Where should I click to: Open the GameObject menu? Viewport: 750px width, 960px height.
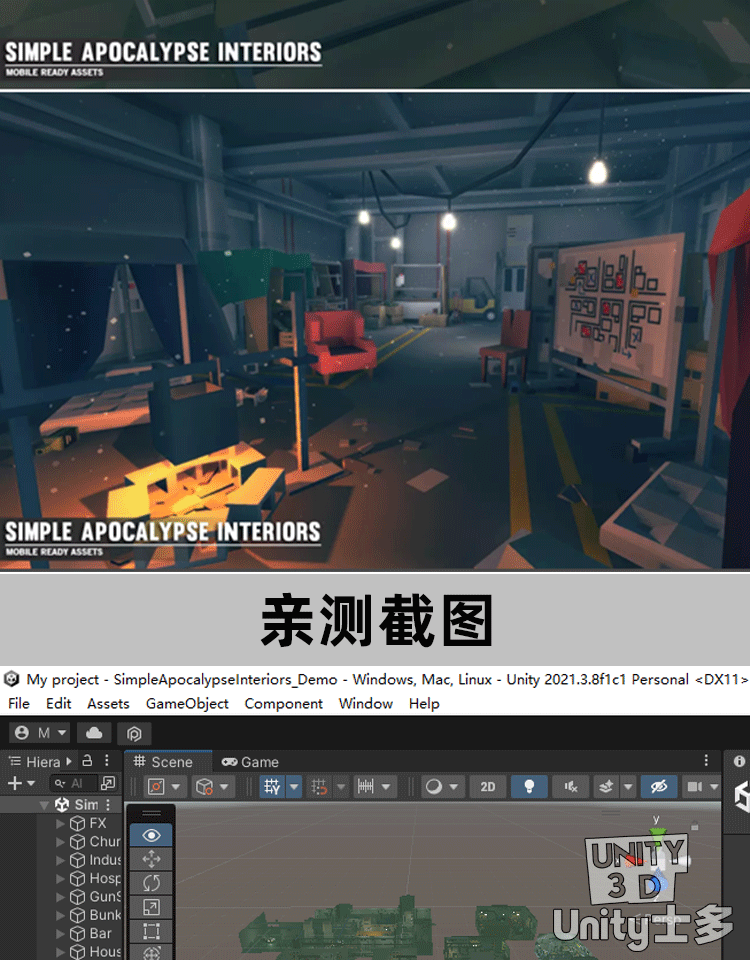[187, 704]
